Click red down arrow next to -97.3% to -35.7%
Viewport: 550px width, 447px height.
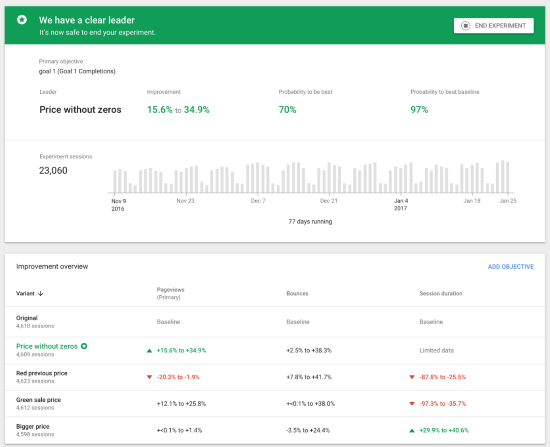pyautogui.click(x=412, y=404)
